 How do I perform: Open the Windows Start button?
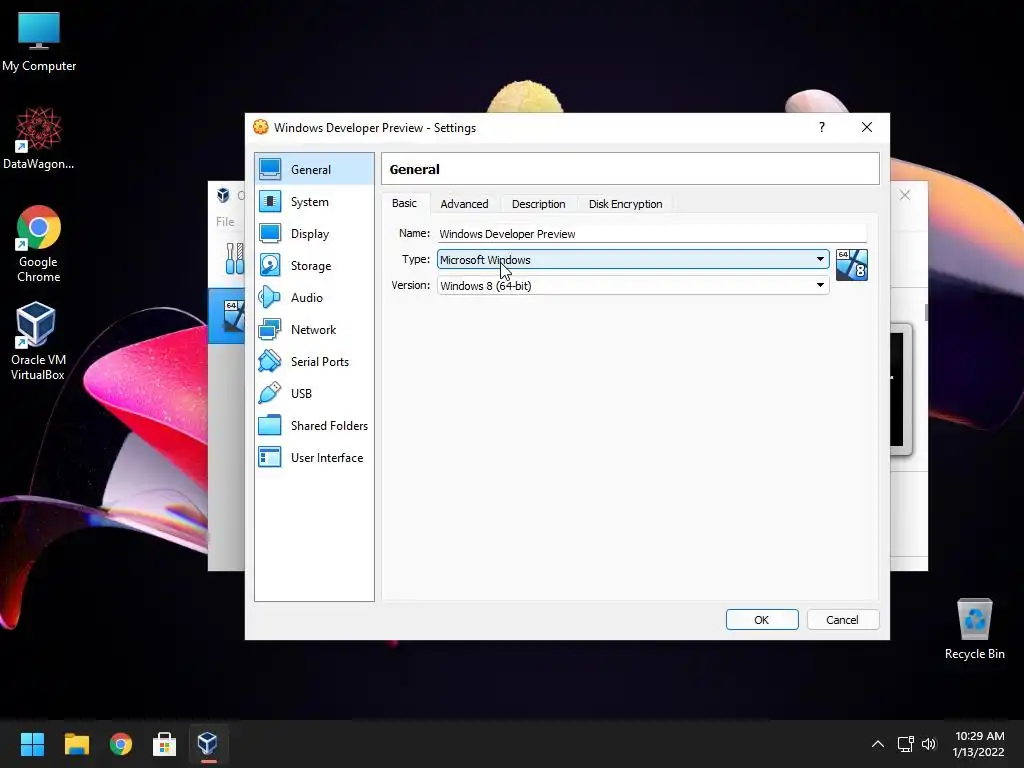pos(32,744)
